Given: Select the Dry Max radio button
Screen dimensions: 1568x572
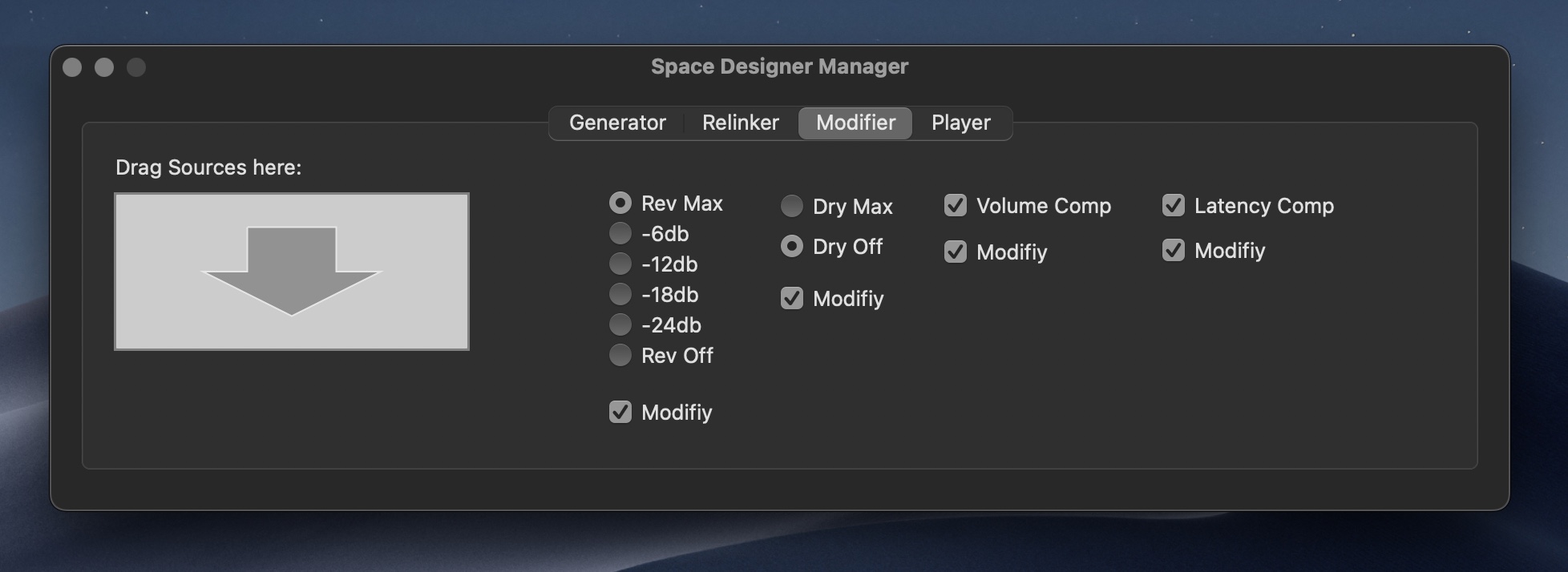Looking at the screenshot, I should pyautogui.click(x=791, y=206).
